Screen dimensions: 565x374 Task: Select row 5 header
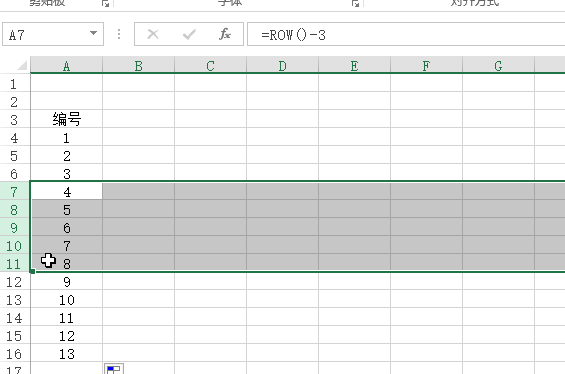[x=14, y=155]
